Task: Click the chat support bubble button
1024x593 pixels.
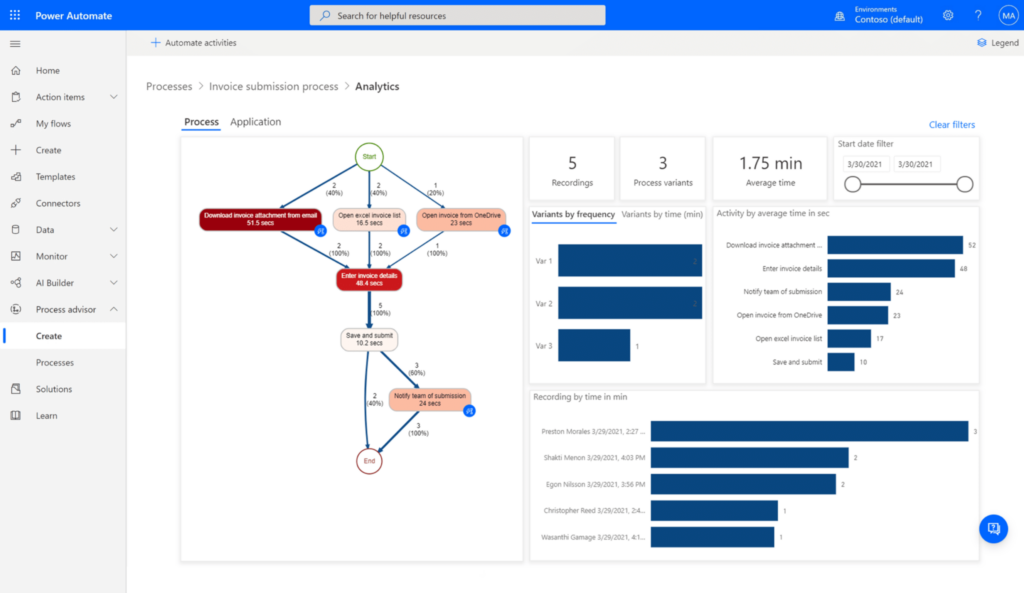Action: click(x=993, y=528)
